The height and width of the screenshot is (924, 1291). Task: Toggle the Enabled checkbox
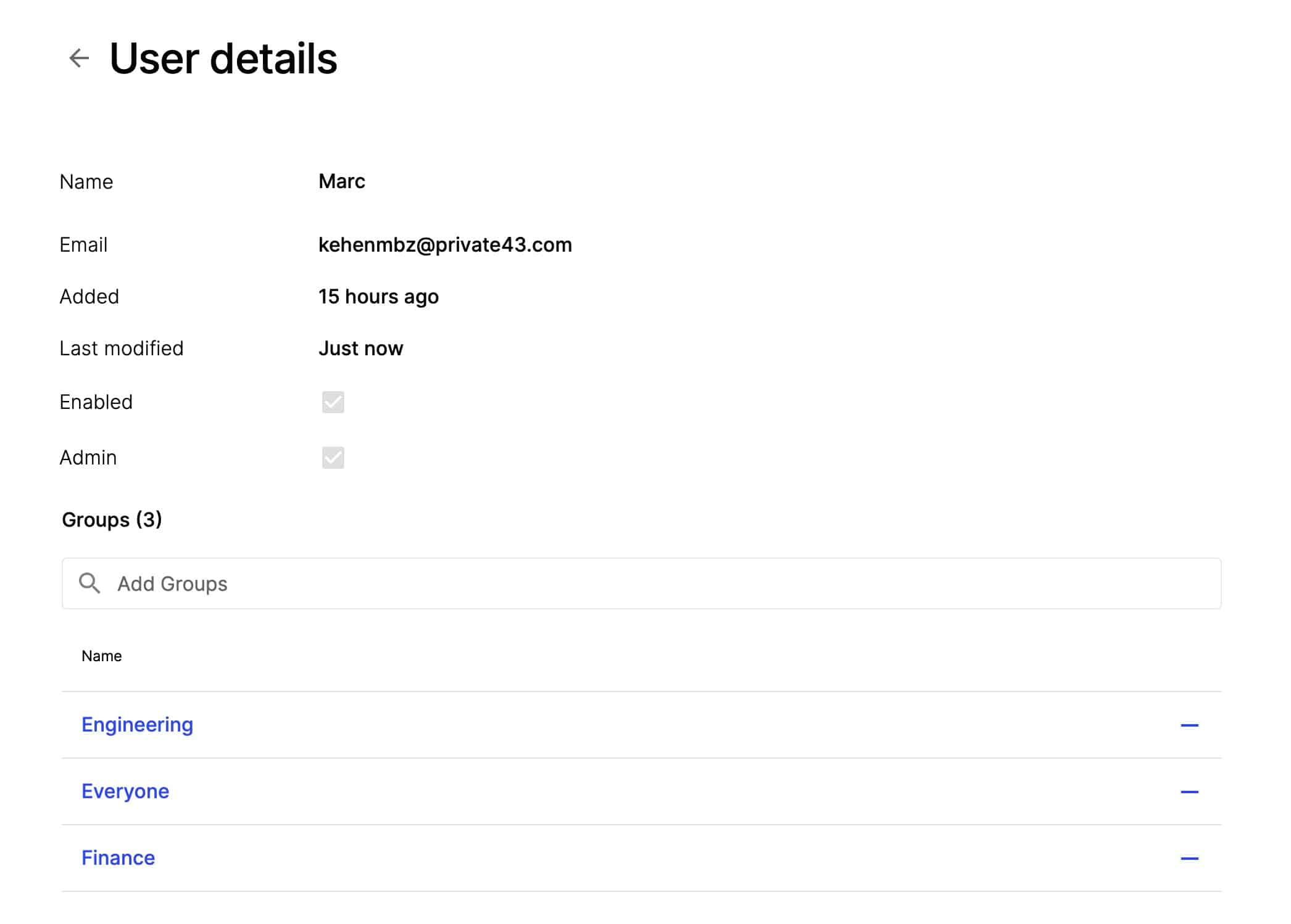(x=333, y=402)
